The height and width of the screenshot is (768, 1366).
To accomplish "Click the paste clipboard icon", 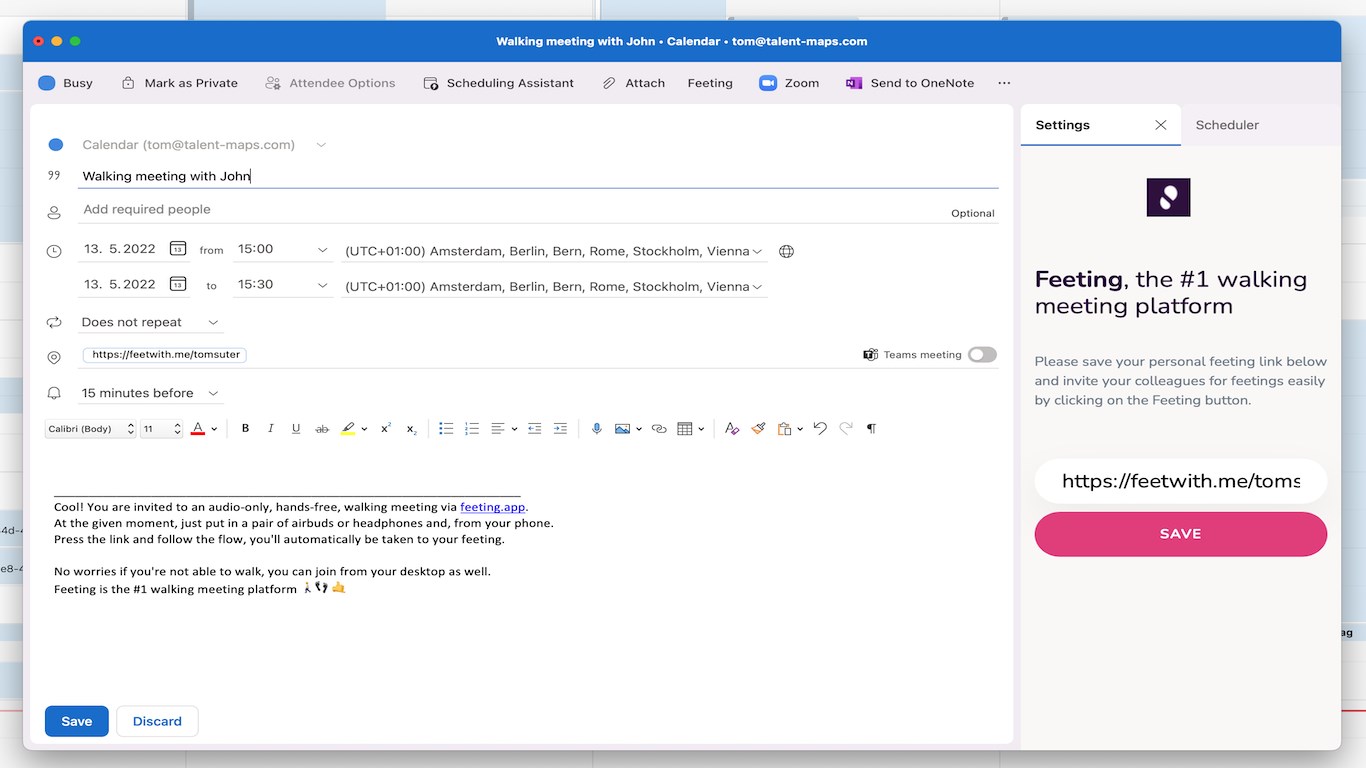I will [785, 429].
